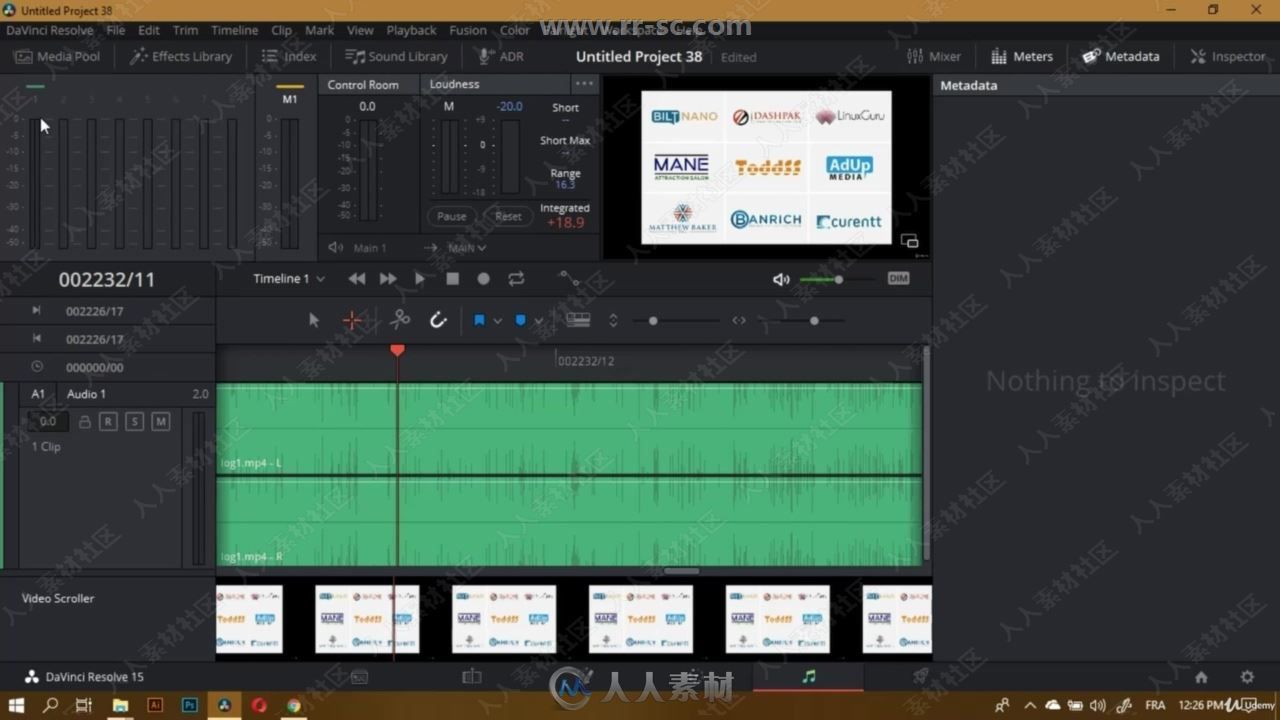Image resolution: width=1280 pixels, height=720 pixels.
Task: Click the Record button
Action: coord(484,279)
